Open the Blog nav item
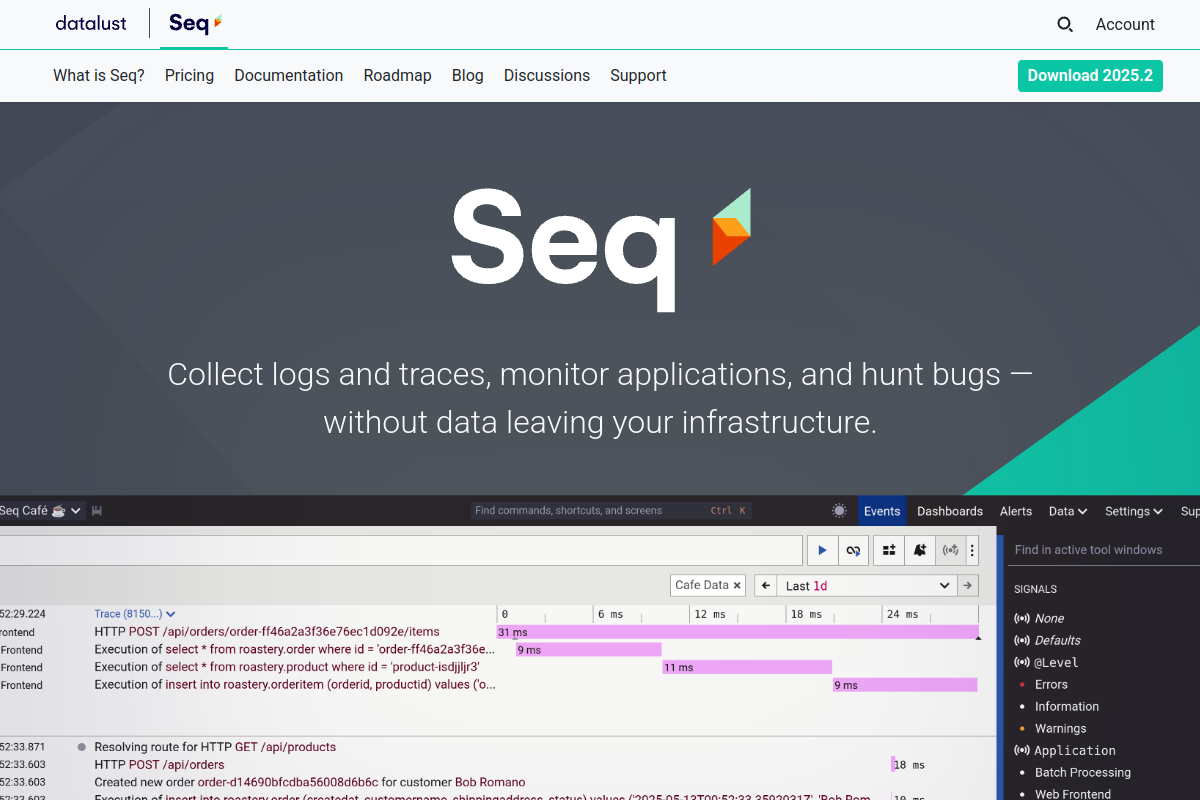Viewport: 1200px width, 800px height. [x=467, y=75]
